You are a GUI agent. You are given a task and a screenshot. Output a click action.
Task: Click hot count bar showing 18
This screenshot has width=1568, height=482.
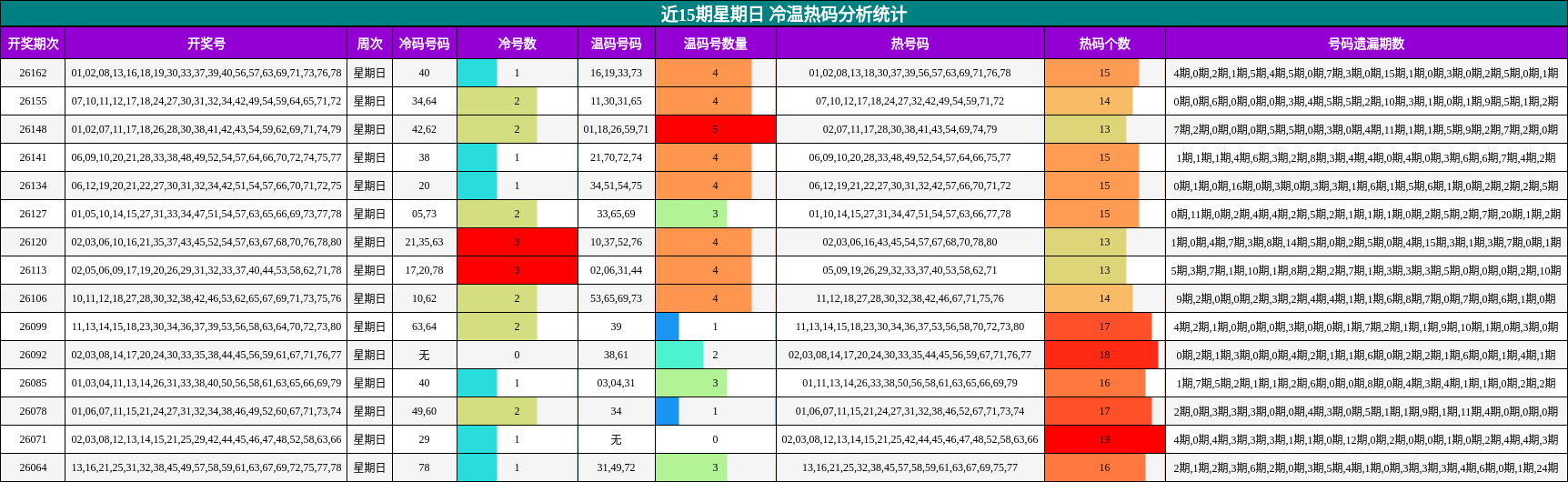tap(1101, 355)
